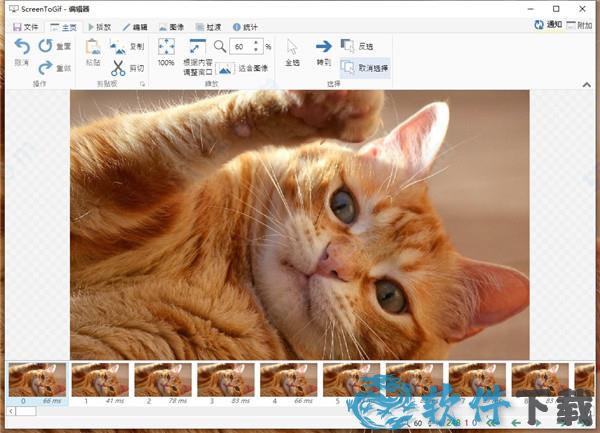Click the Fit Image (适合图像) button
The image size is (600, 433).
226,68
